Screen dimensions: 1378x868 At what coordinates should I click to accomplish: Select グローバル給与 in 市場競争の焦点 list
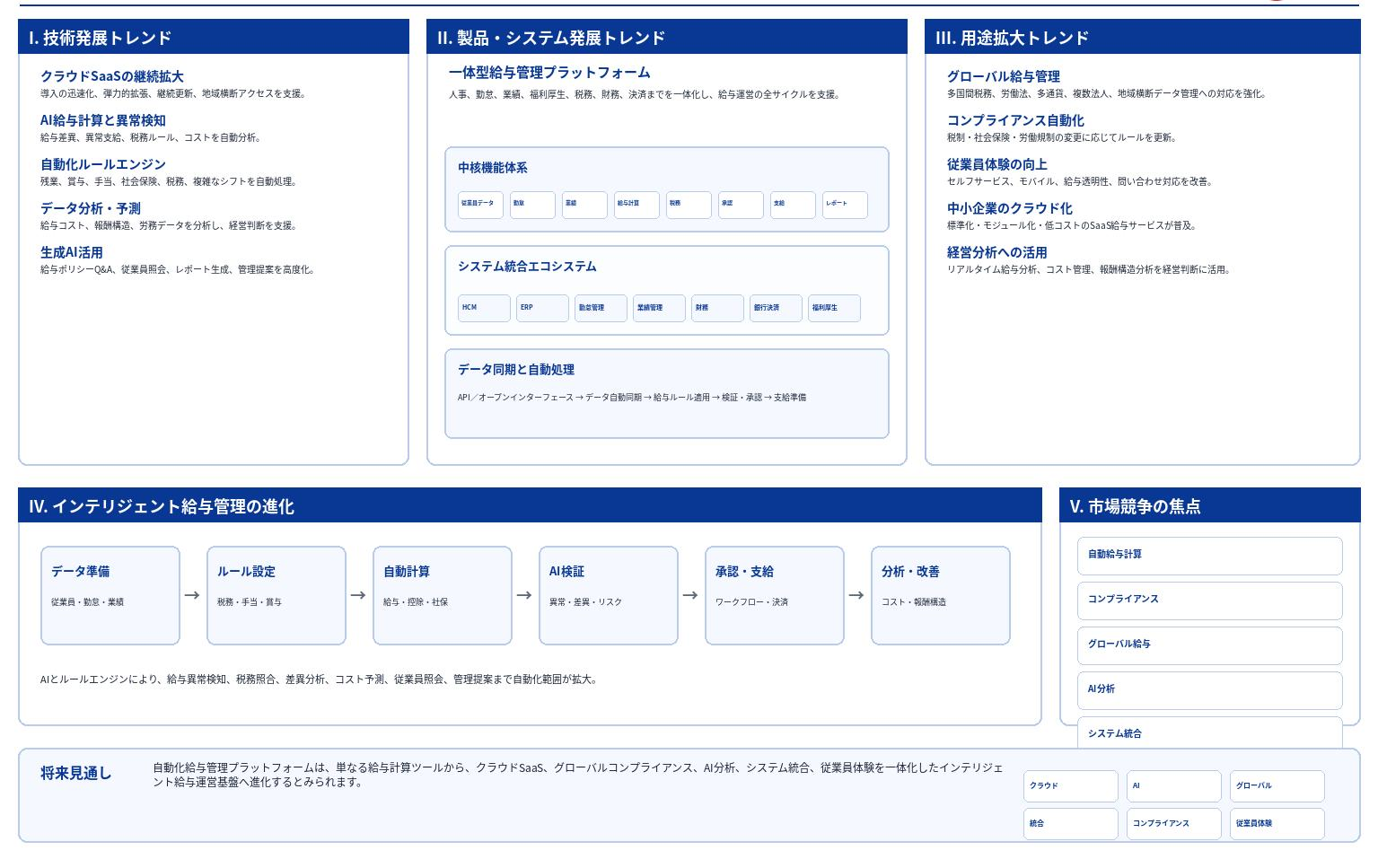click(1209, 645)
